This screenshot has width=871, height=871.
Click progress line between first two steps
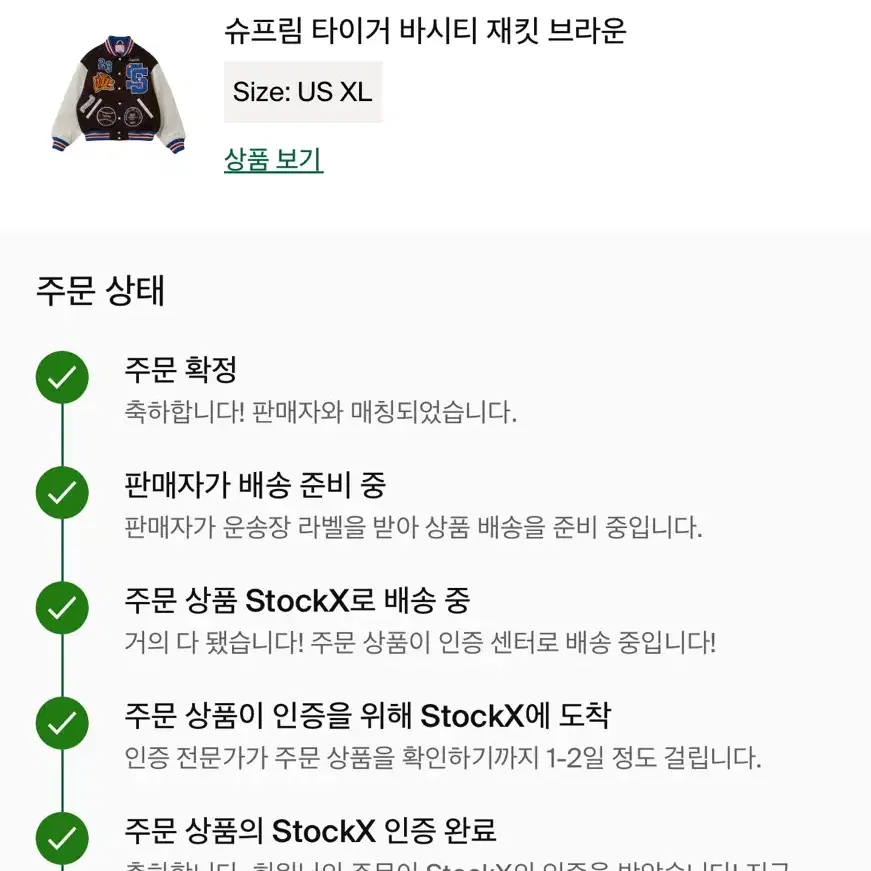62,435
